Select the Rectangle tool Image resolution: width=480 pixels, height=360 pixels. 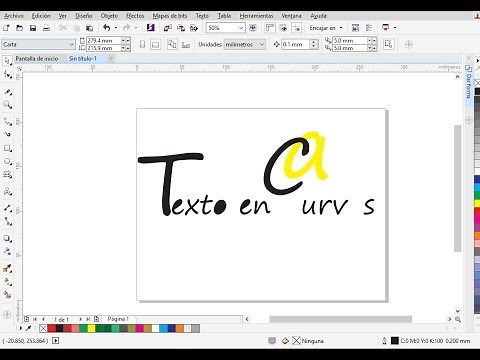pyautogui.click(x=7, y=148)
